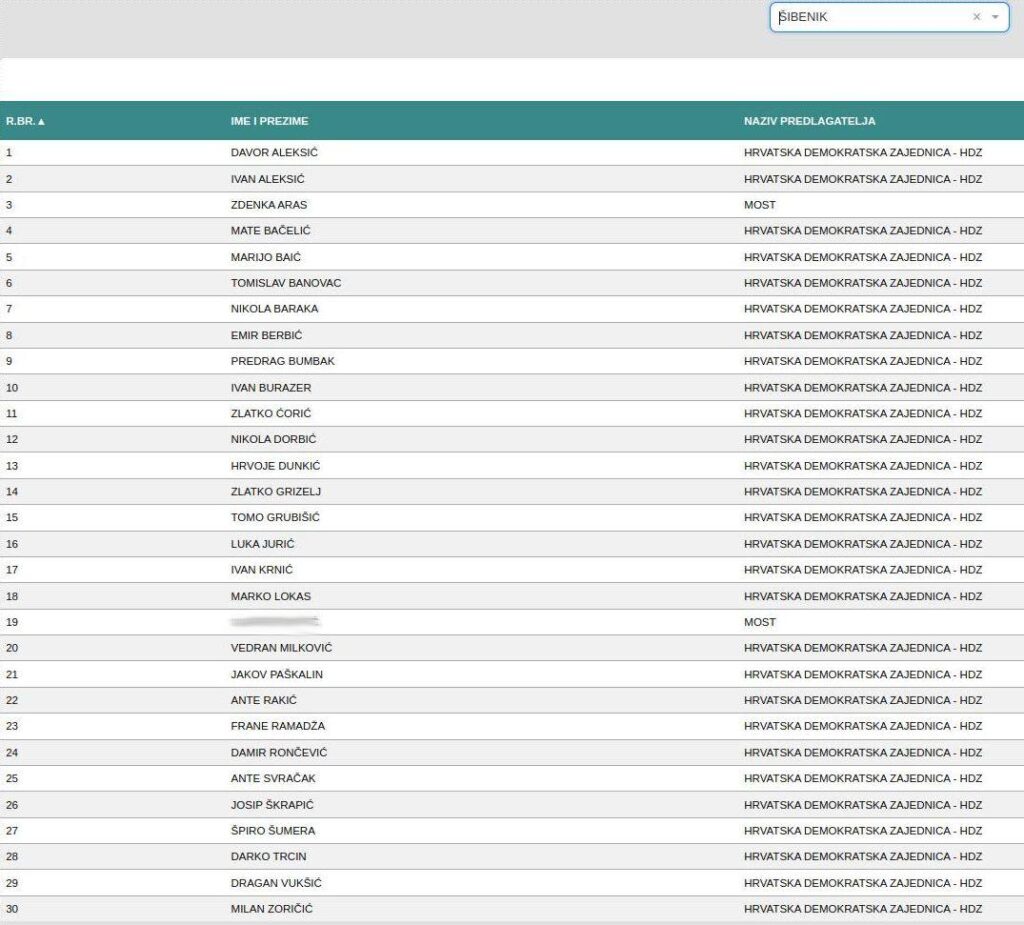Select the name LUKA JURIĆ
Viewport: 1024px width, 925px height.
pos(263,544)
